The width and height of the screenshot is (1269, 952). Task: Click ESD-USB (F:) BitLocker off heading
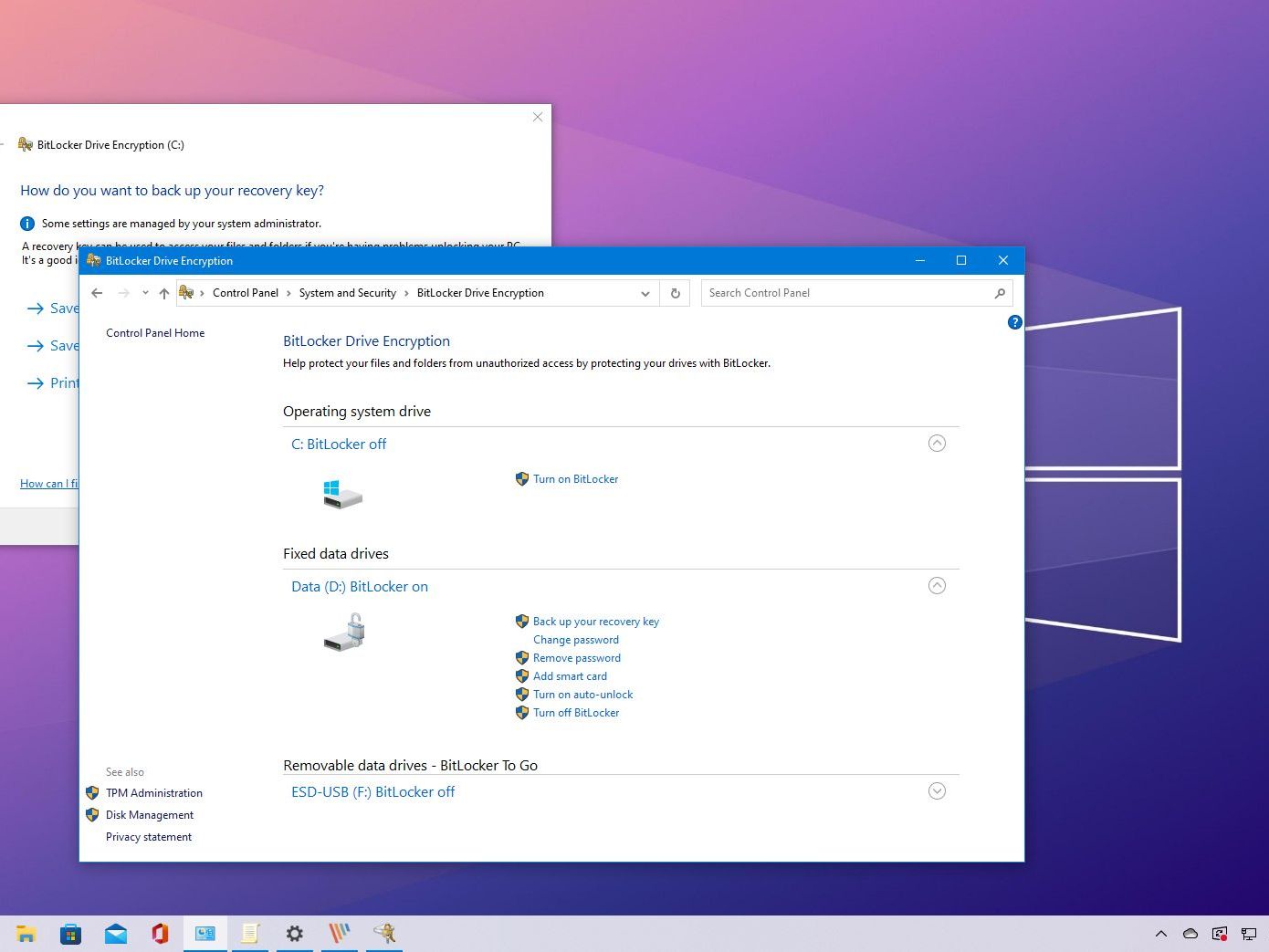(x=372, y=792)
